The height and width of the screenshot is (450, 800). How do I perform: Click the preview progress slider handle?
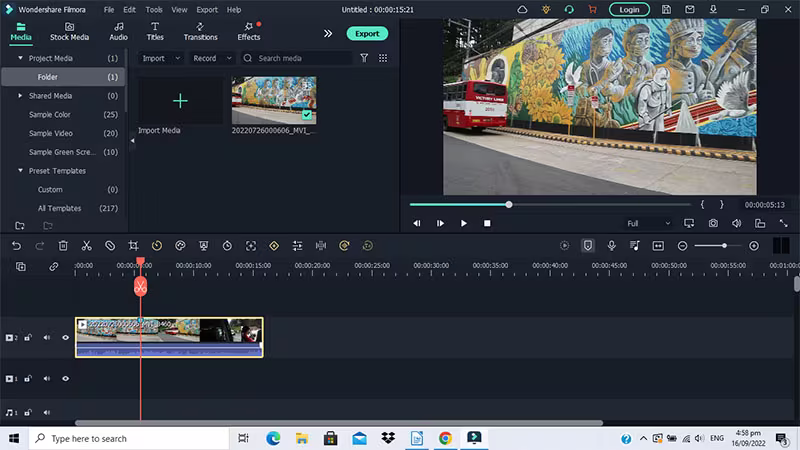coord(509,205)
